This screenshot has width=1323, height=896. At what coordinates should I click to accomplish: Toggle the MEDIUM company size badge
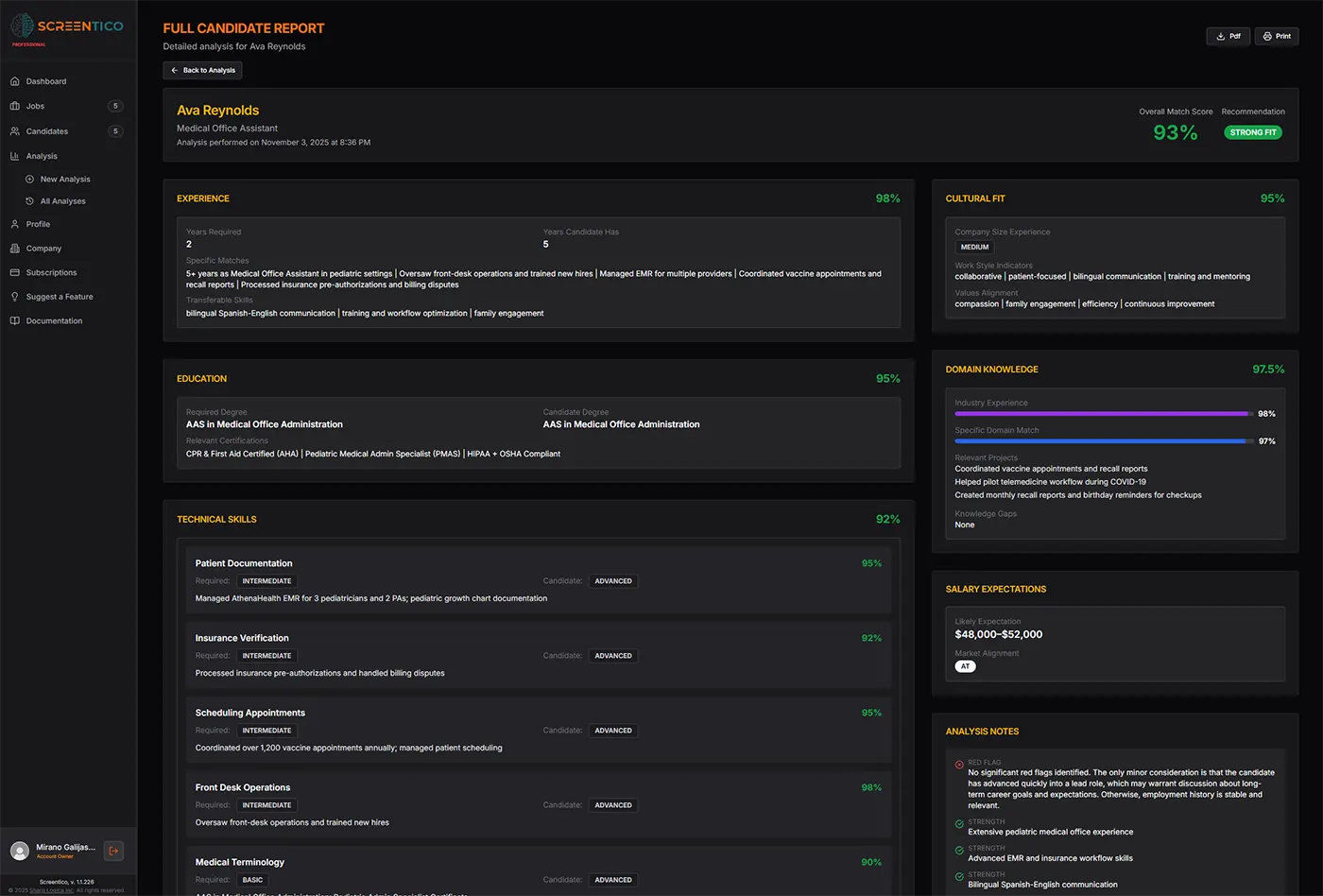974,246
